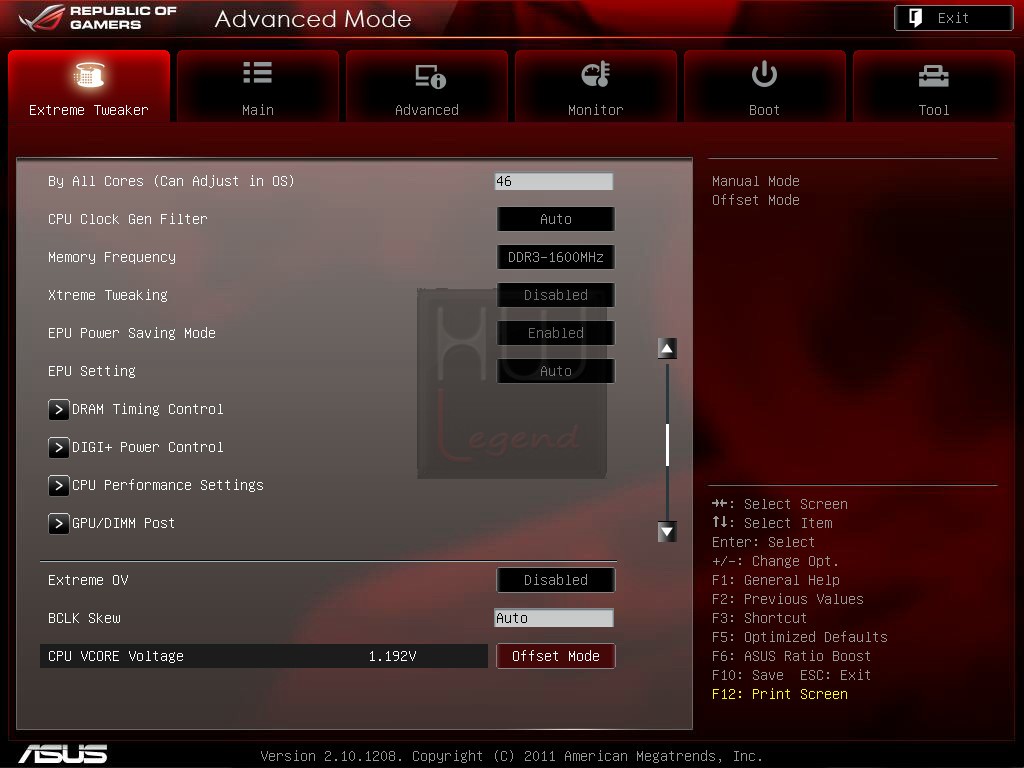Viewport: 1024px width, 768px height.
Task: Click the BCLK Skew label
Action: point(84,618)
